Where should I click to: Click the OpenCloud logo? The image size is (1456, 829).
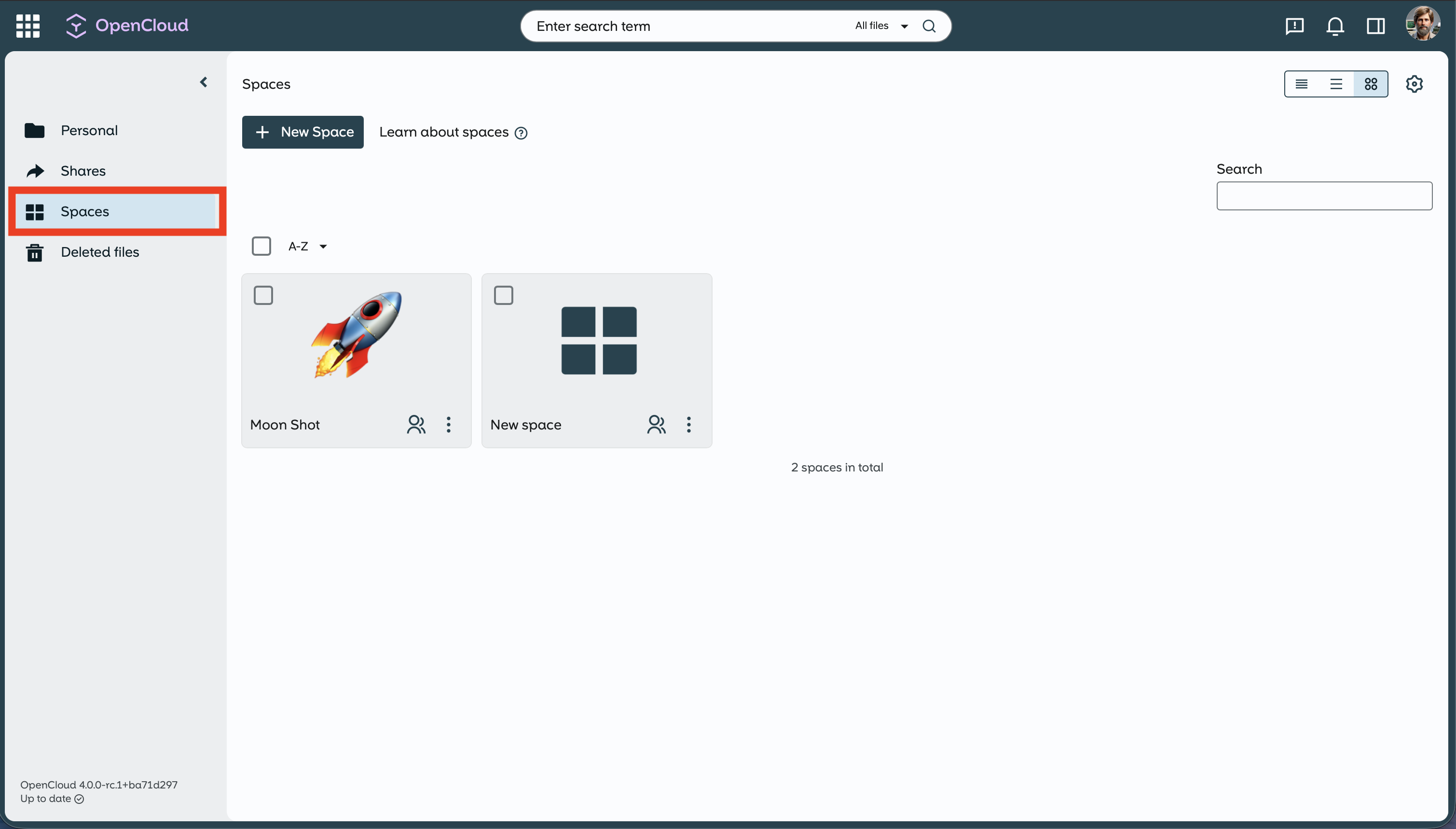126,25
